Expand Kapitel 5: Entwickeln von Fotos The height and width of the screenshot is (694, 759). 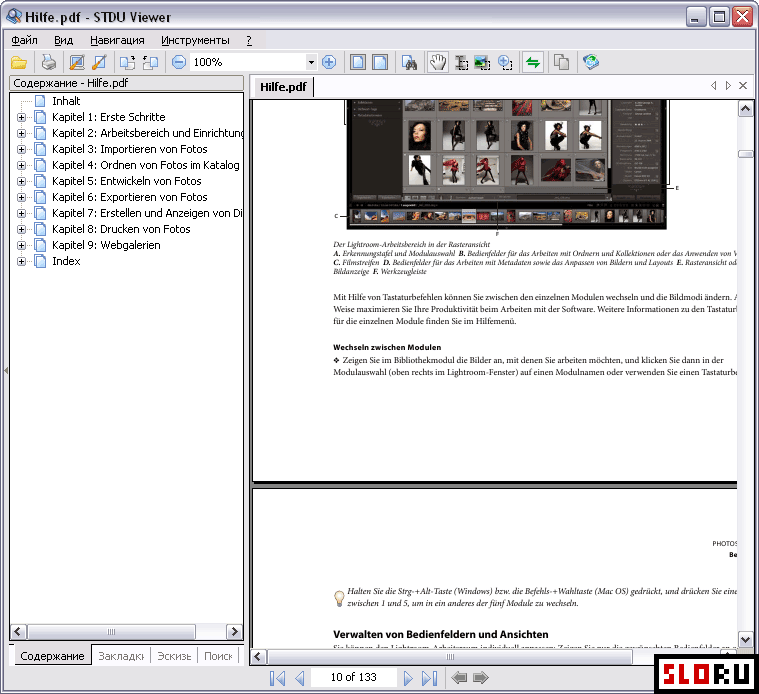tap(21, 181)
